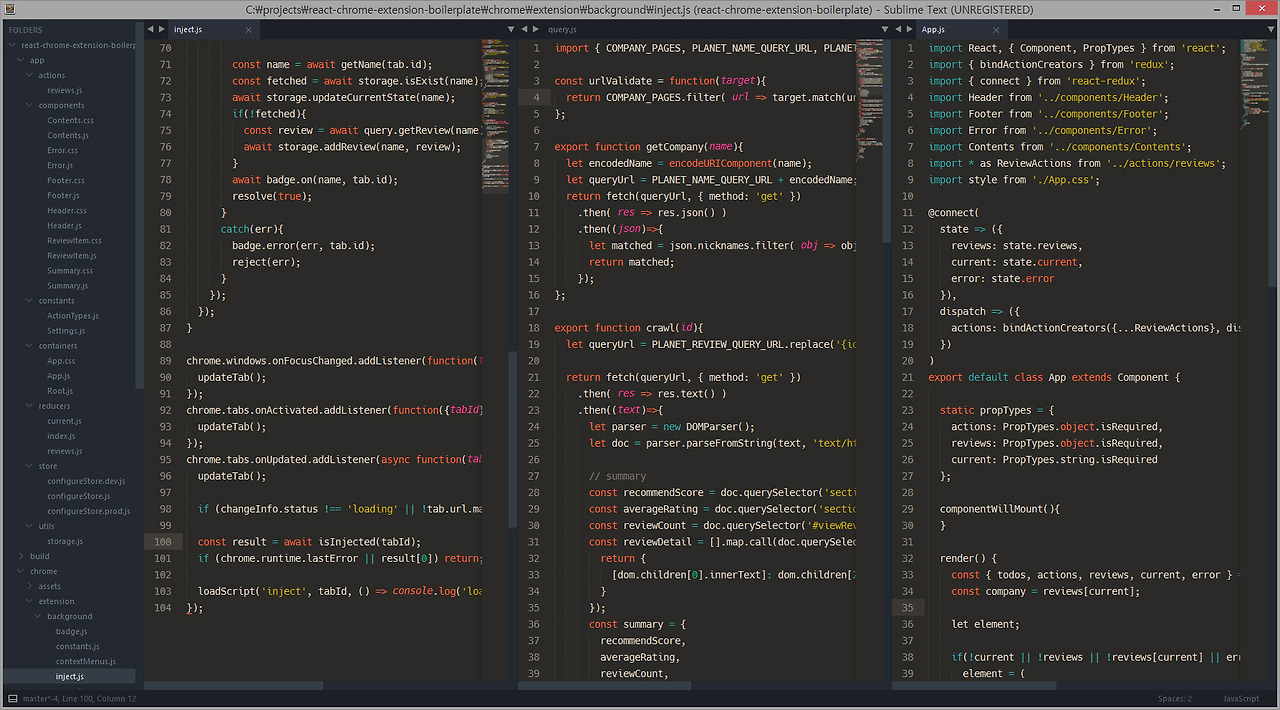1280x710 pixels.
Task: Change indentation via Spaces: 2
Action: tap(1175, 698)
